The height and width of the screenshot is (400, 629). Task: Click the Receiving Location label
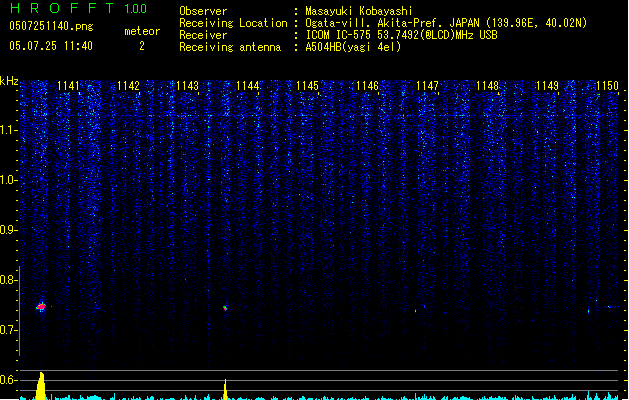coord(233,23)
